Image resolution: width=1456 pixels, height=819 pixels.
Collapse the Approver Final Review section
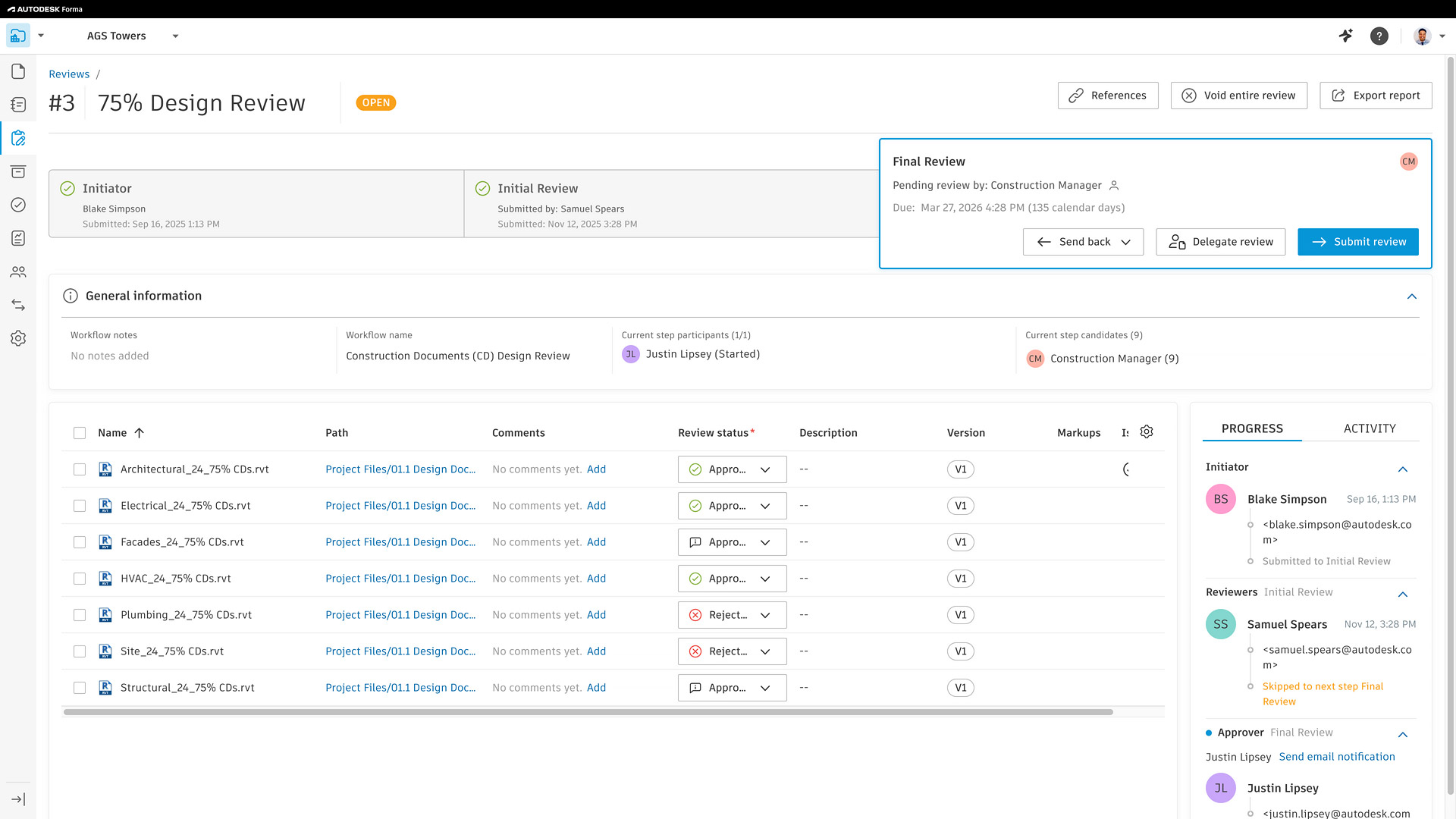1403,735
